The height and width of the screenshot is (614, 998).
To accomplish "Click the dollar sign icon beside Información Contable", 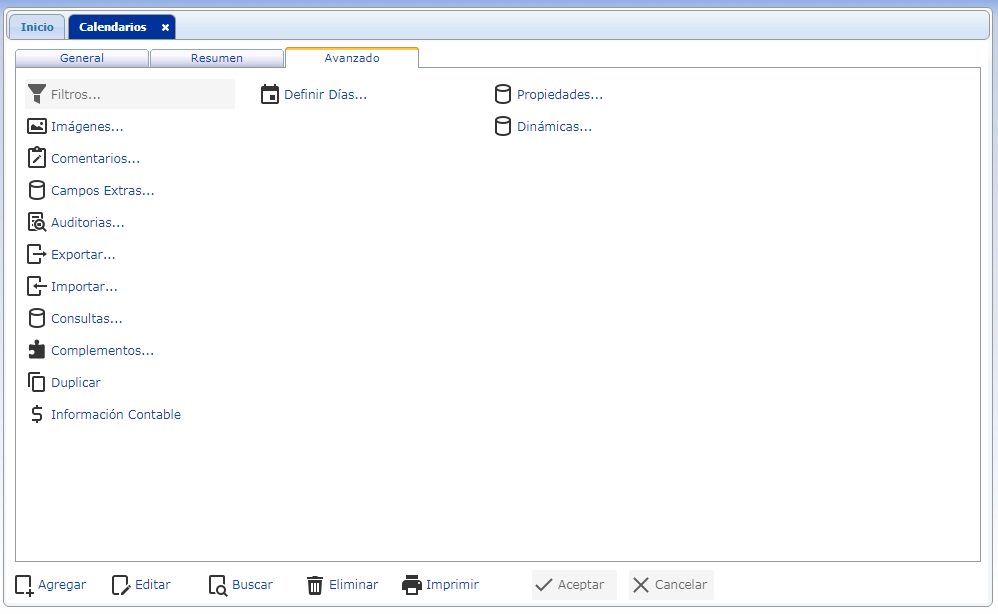I will [37, 414].
